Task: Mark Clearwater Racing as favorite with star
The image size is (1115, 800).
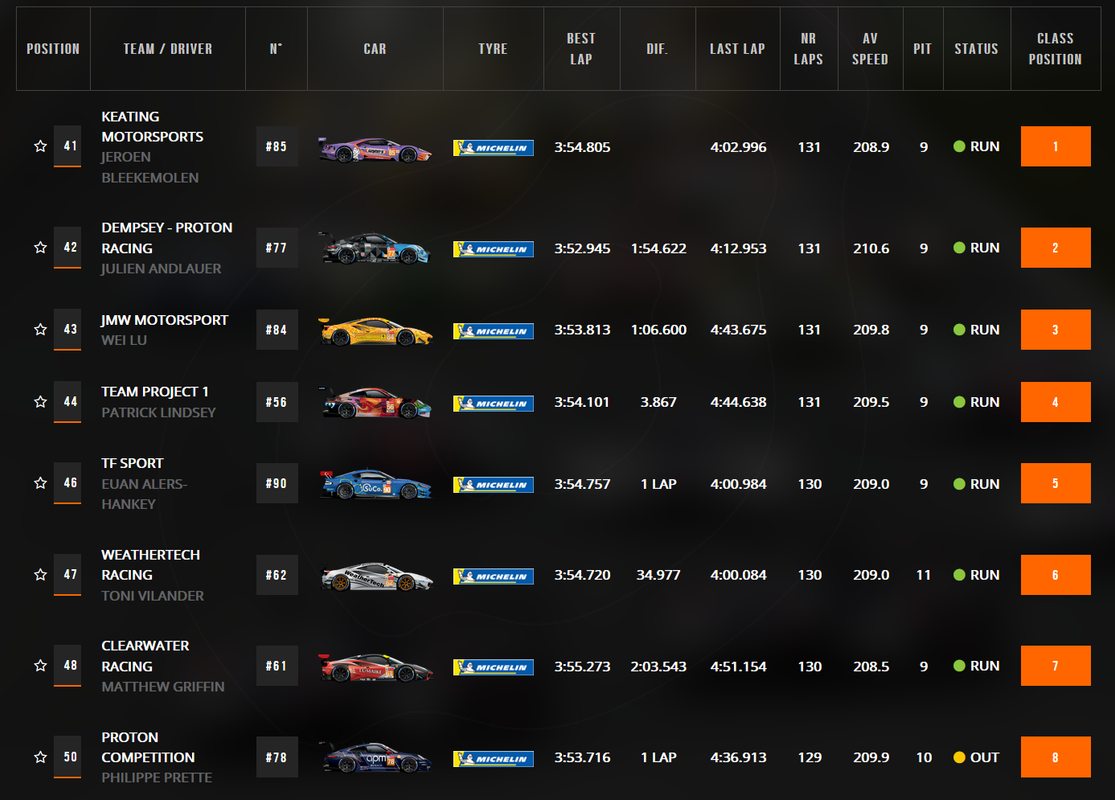Action: [x=41, y=666]
